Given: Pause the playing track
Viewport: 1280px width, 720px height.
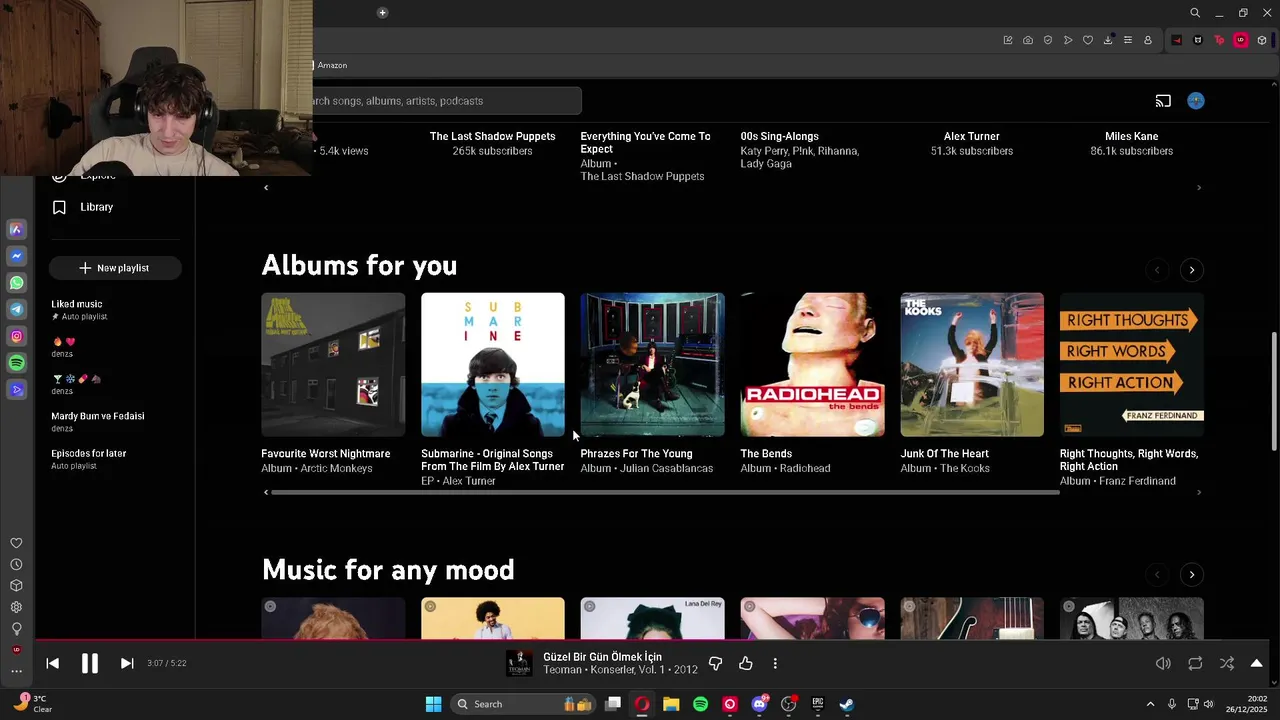Looking at the screenshot, I should [90, 663].
